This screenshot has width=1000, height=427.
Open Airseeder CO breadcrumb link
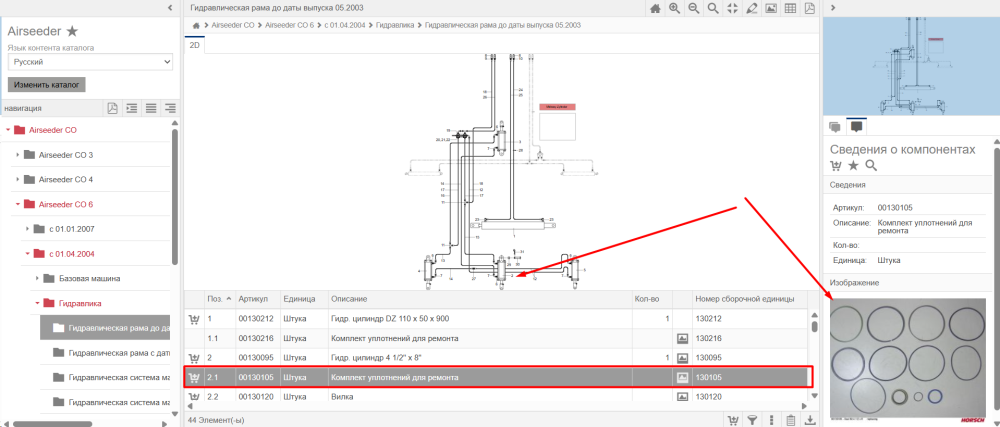pos(233,25)
